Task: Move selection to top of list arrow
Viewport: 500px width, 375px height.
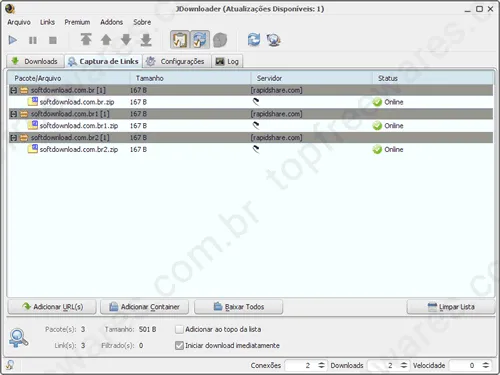Action: tap(86, 40)
